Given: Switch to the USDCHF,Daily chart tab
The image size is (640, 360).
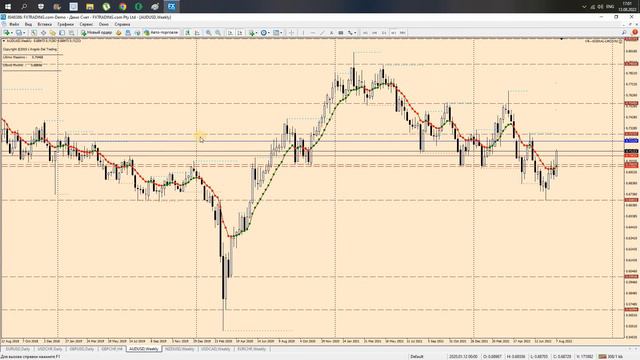Looking at the screenshot, I should [x=50, y=349].
